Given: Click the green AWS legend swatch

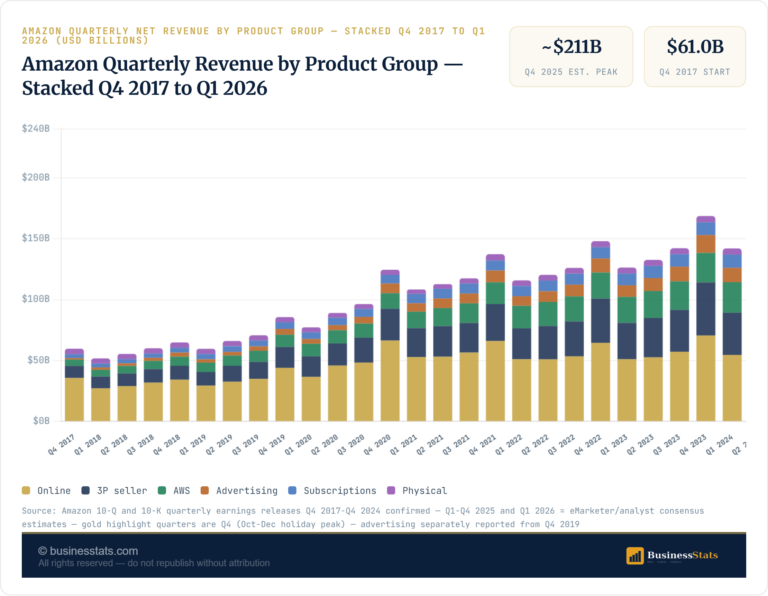Looking at the screenshot, I should tap(162, 491).
